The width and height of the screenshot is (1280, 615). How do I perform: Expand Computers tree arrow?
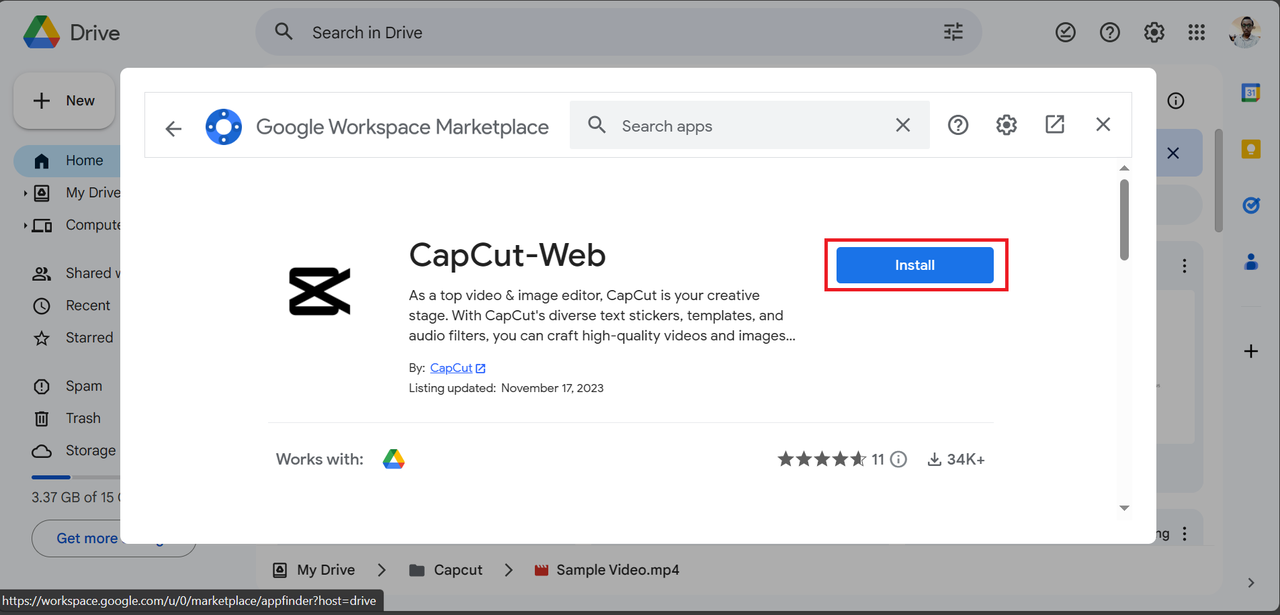point(26,226)
